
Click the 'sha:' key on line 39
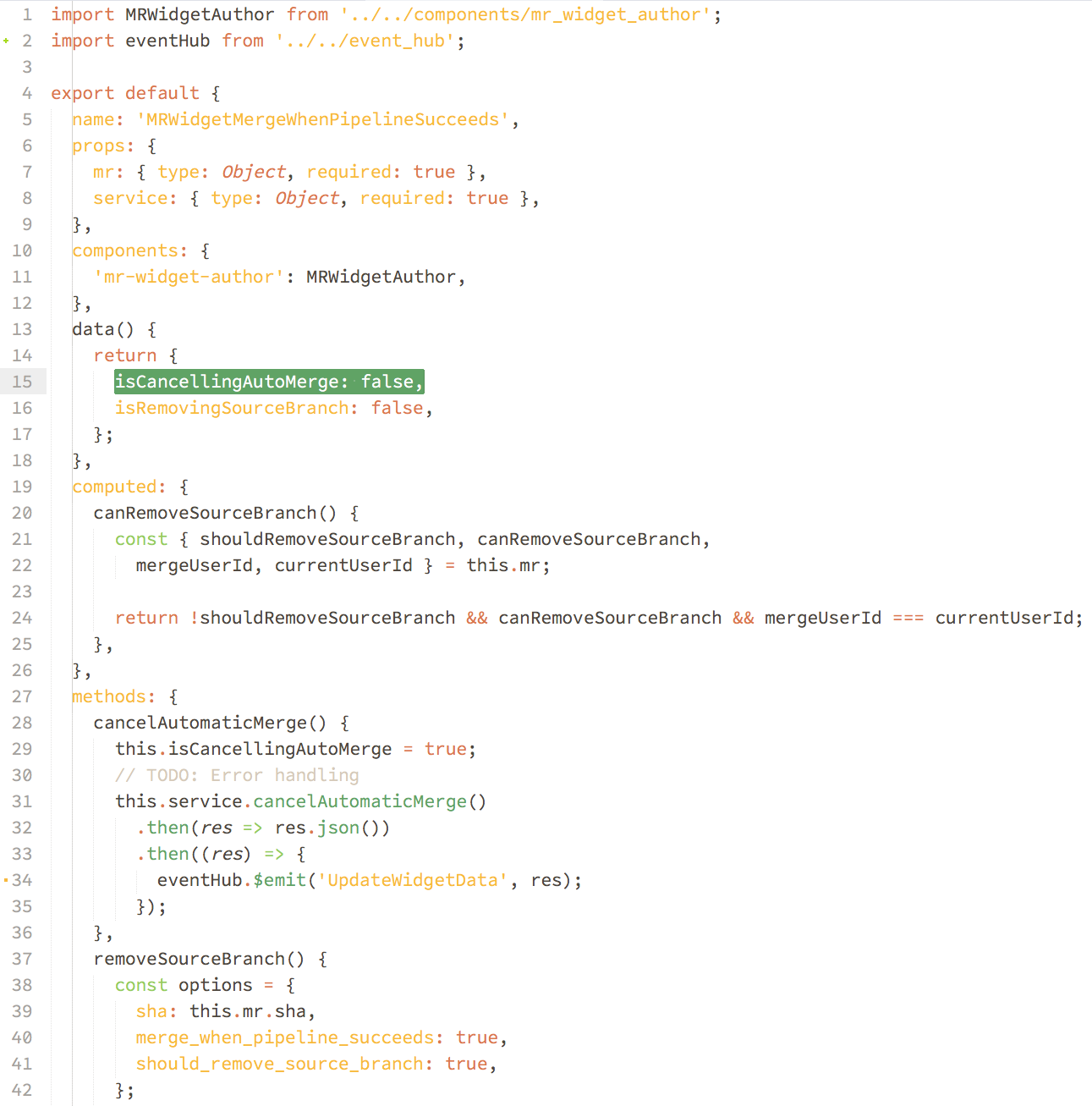point(156,1011)
